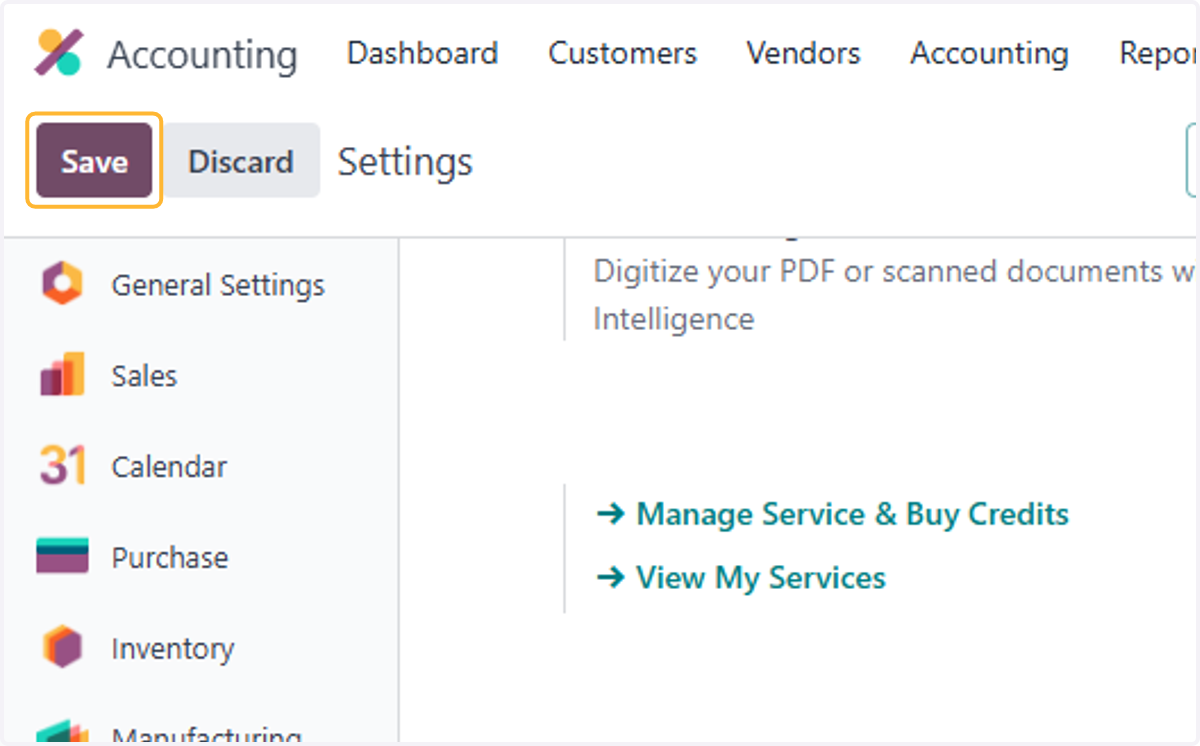Click the Sales bar chart icon
The image size is (1200, 746).
pos(62,375)
